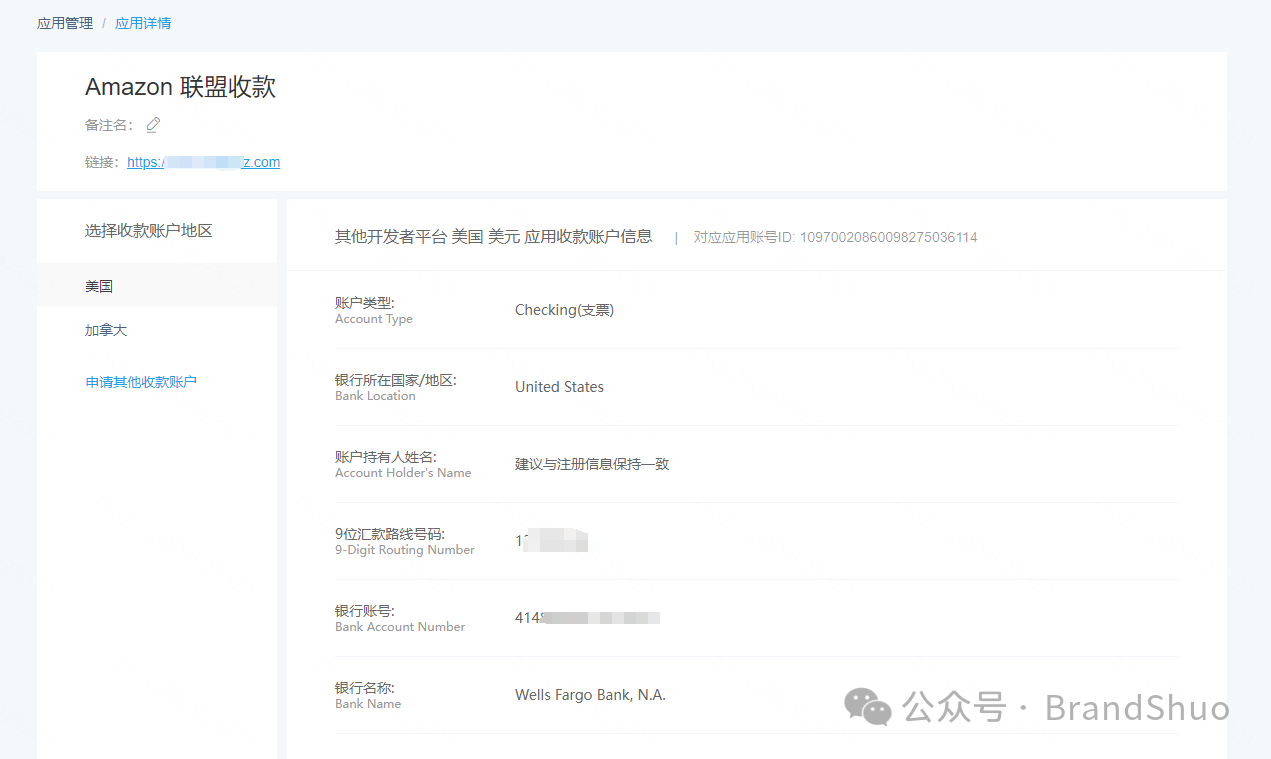Select the 应用详情 breadcrumb item

point(142,22)
